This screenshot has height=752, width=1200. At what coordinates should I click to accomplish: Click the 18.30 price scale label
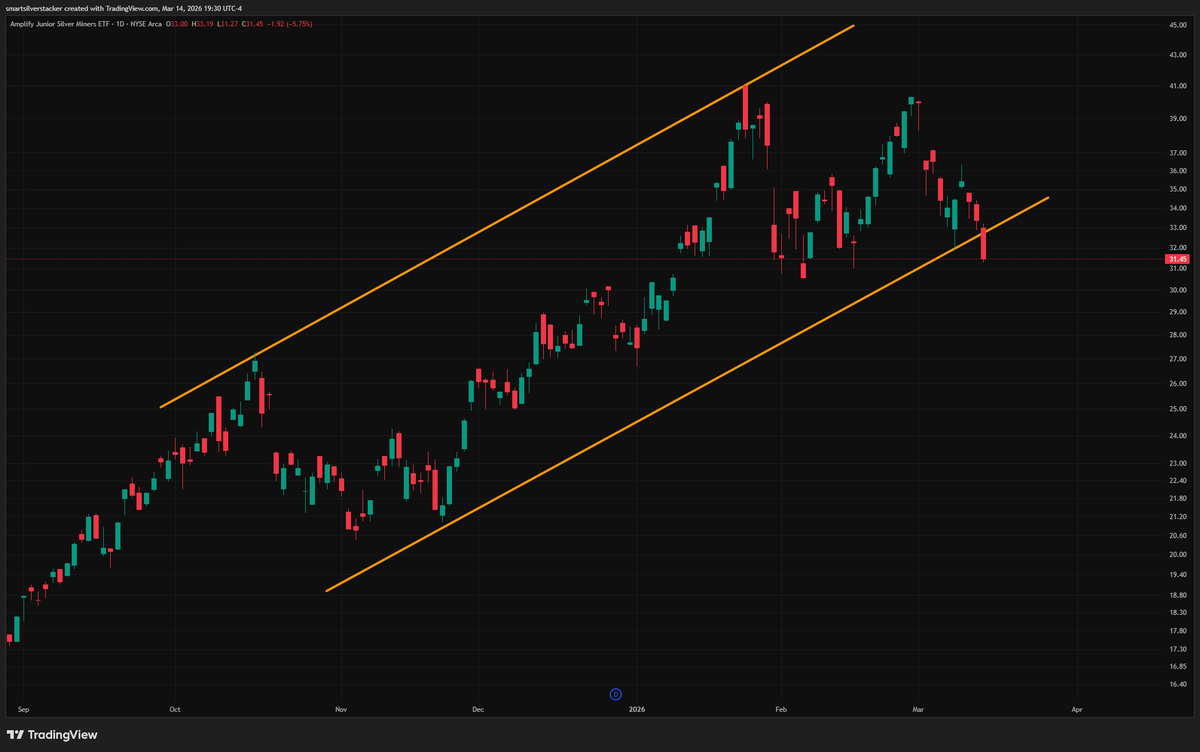(x=1177, y=612)
